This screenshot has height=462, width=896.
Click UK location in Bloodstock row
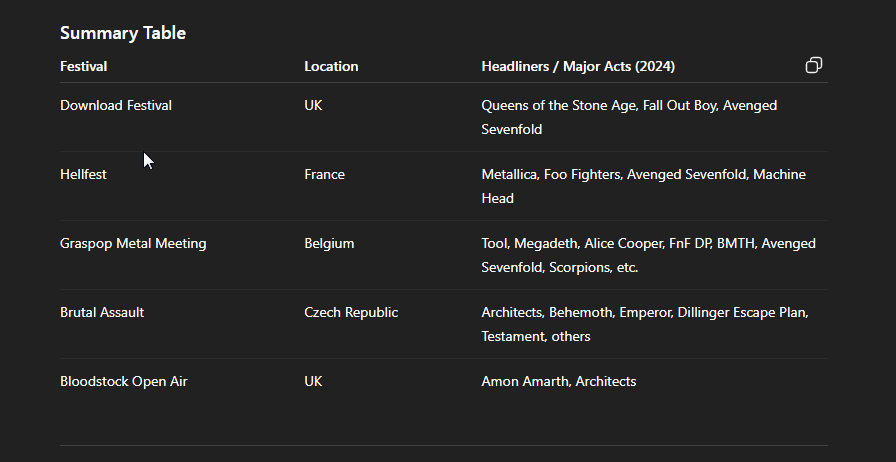point(313,381)
